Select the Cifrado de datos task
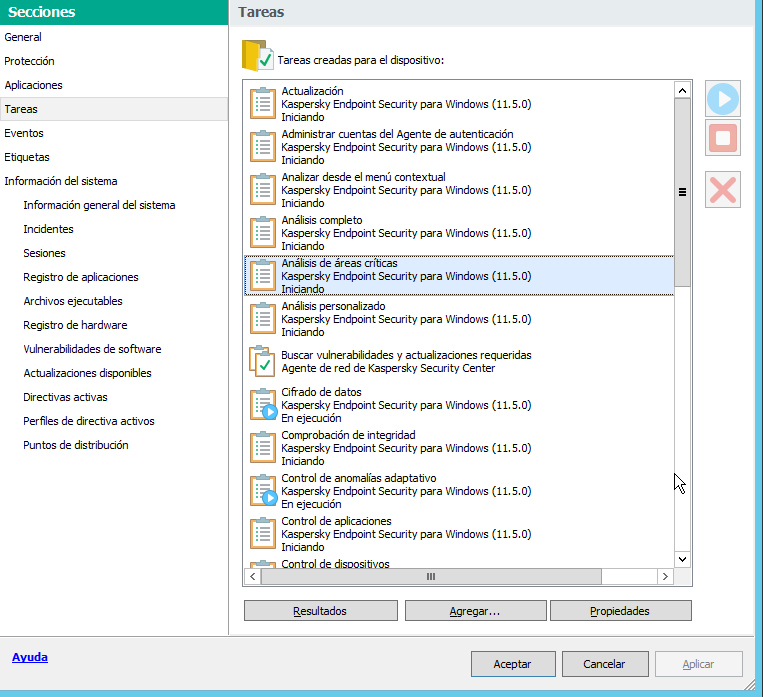Image resolution: width=763 pixels, height=697 pixels. (321, 392)
